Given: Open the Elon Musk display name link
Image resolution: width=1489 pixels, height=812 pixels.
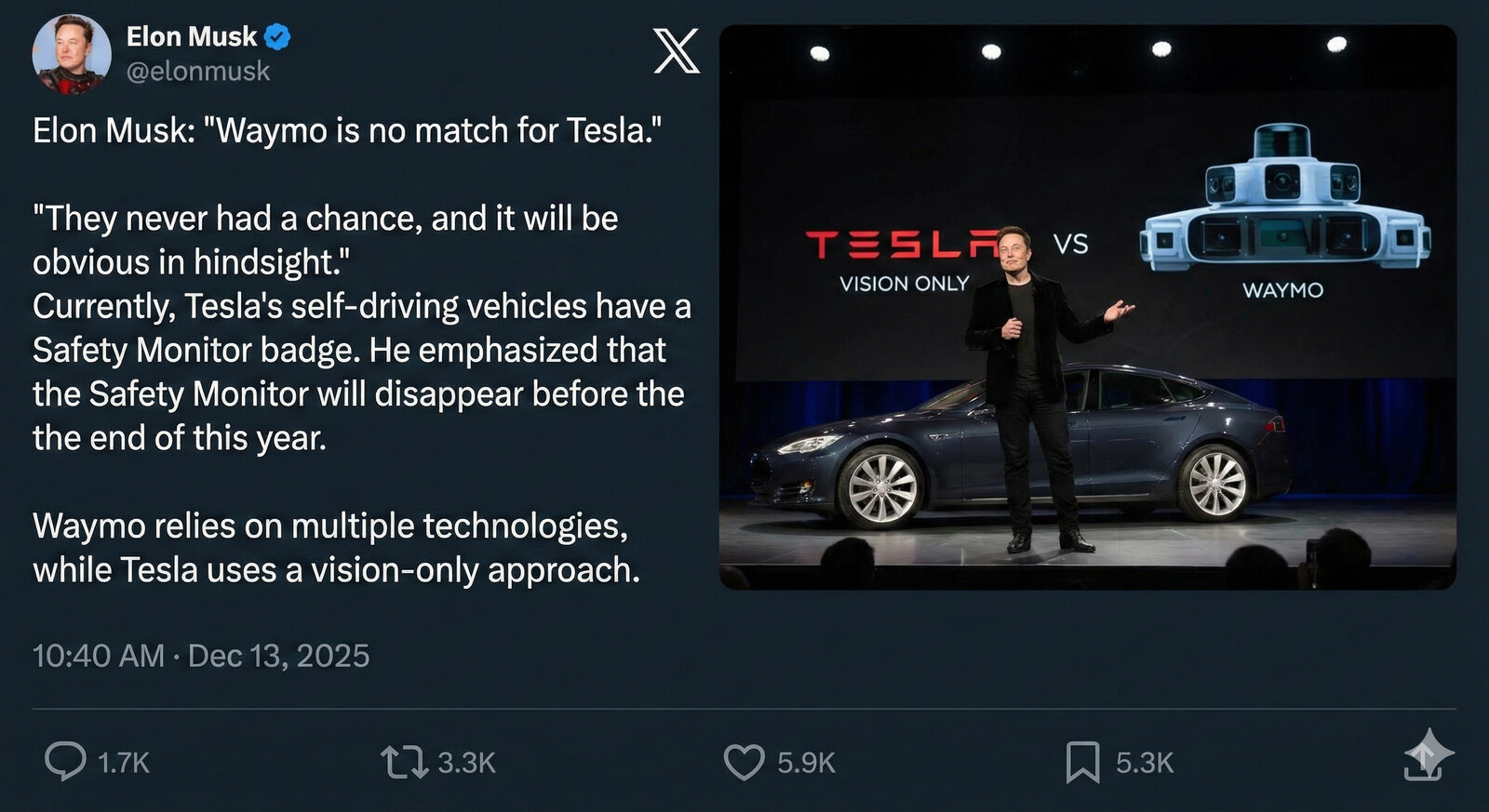Looking at the screenshot, I should (x=191, y=37).
